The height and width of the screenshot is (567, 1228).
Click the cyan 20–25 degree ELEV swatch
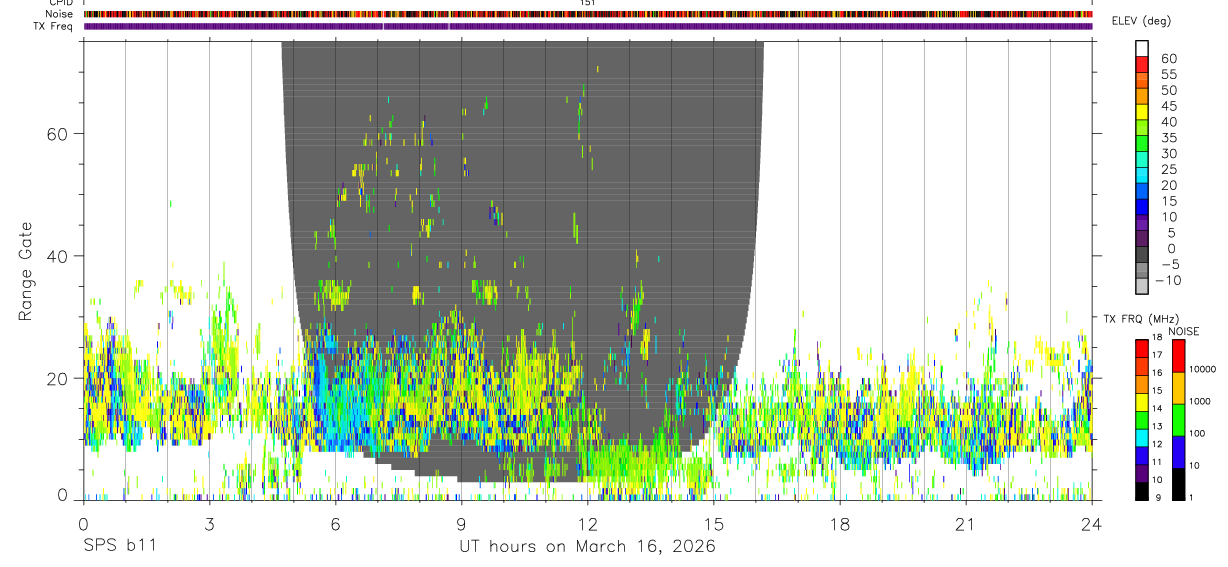tap(1142, 175)
